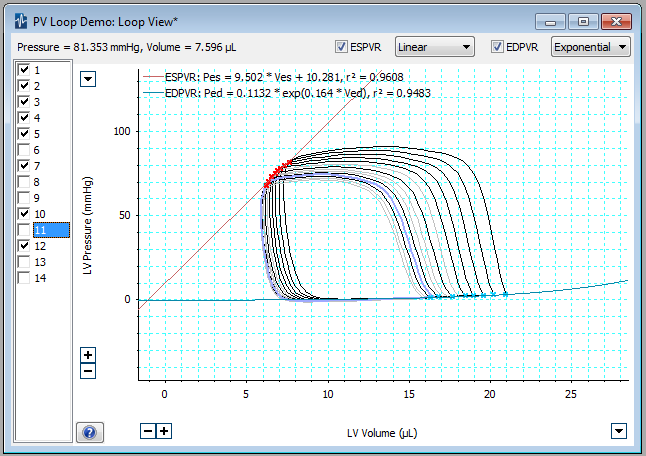Click the PV Loop app icon in title bar

[x=21, y=21]
